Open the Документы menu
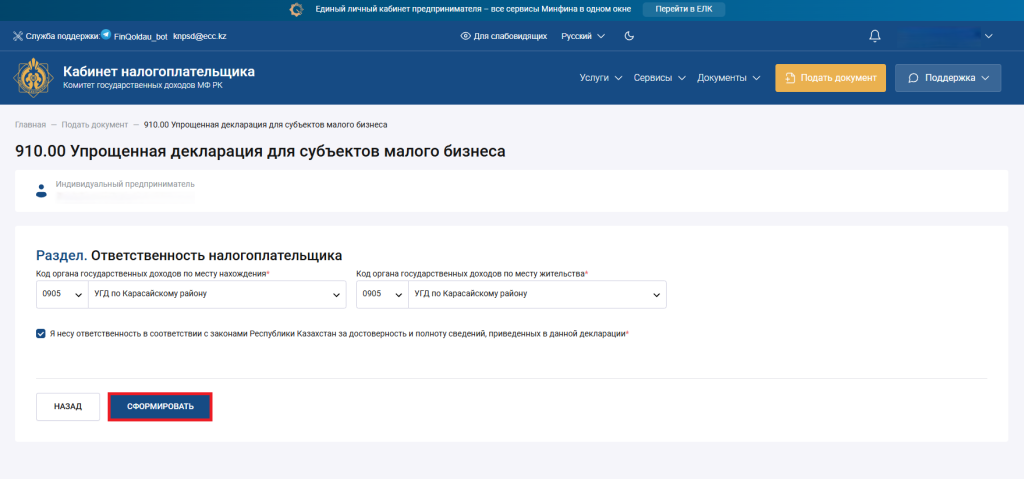 [728, 78]
